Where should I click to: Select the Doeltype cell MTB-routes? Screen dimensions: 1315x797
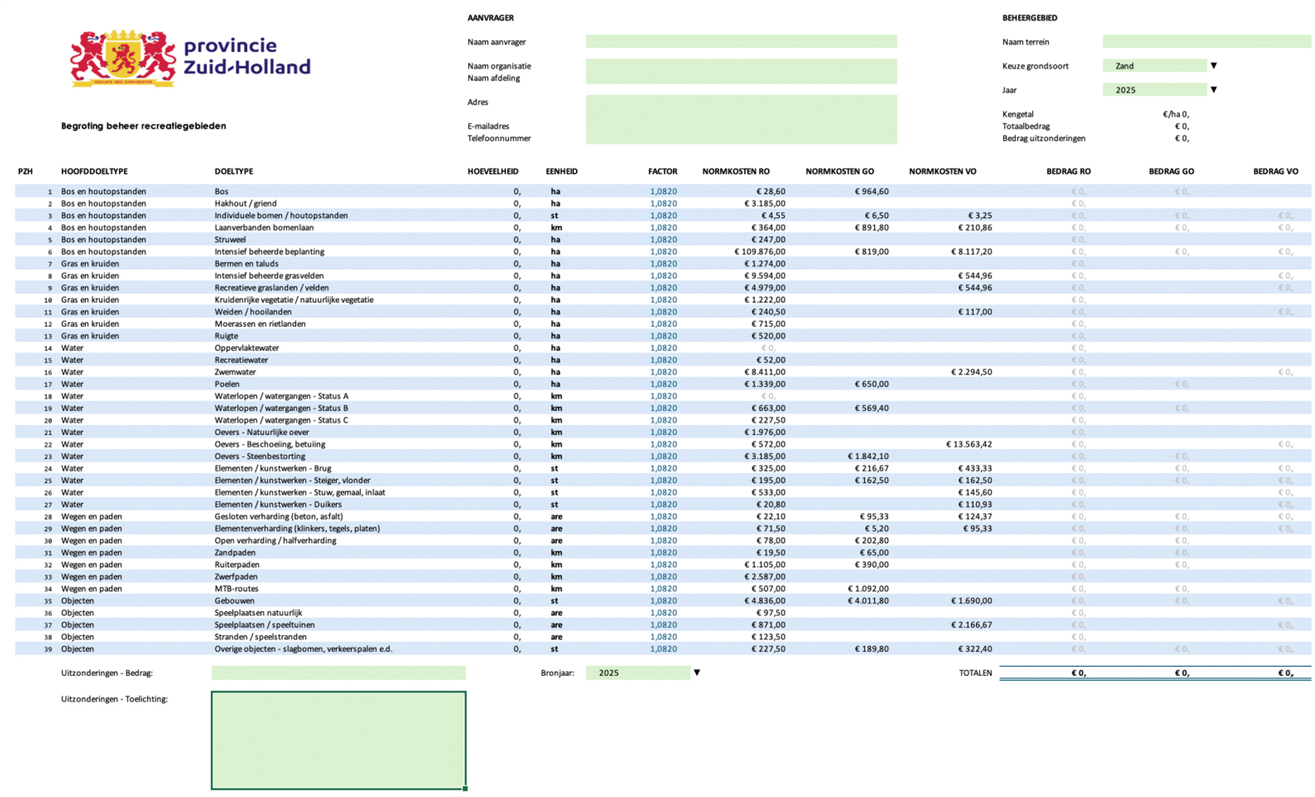coord(237,589)
